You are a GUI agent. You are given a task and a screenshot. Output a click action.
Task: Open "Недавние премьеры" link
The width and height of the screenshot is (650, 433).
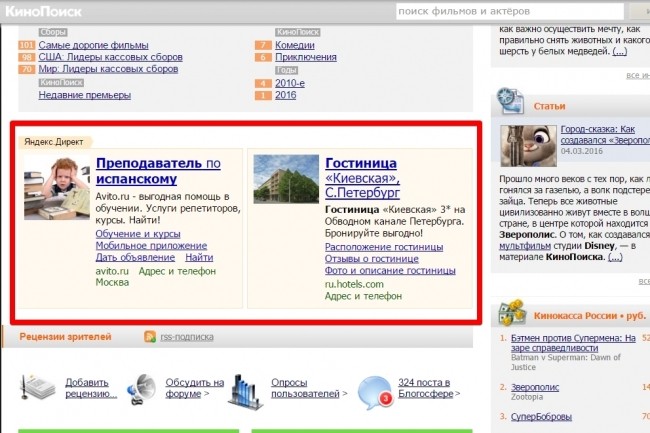(85, 95)
